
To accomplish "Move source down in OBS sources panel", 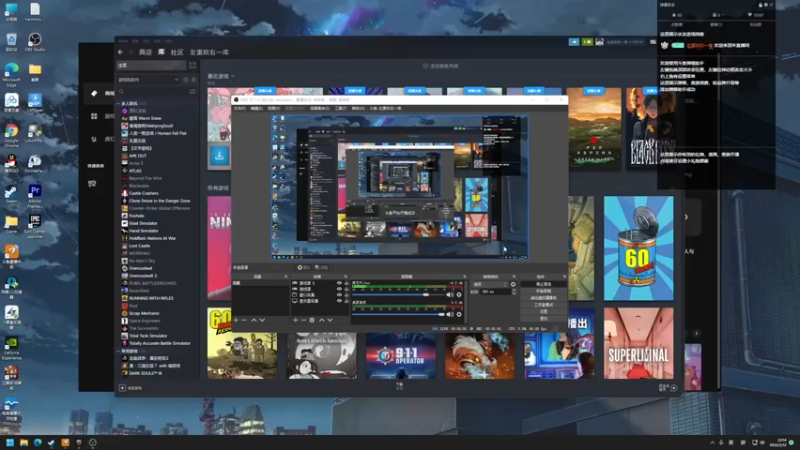I will click(x=330, y=320).
